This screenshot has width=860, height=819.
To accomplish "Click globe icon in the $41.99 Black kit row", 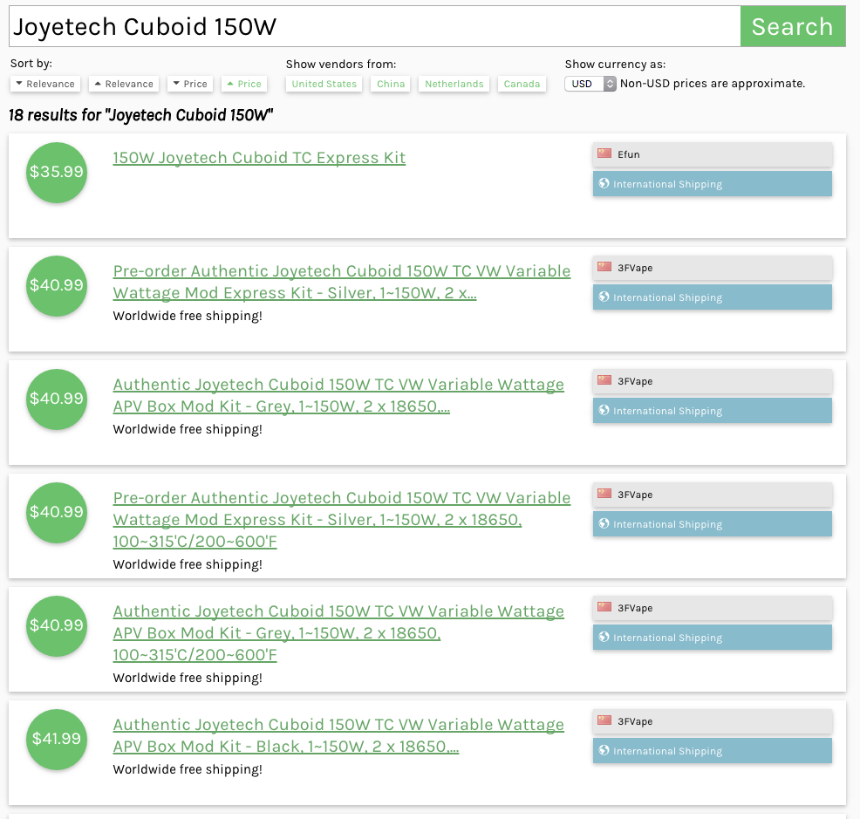I will point(604,750).
